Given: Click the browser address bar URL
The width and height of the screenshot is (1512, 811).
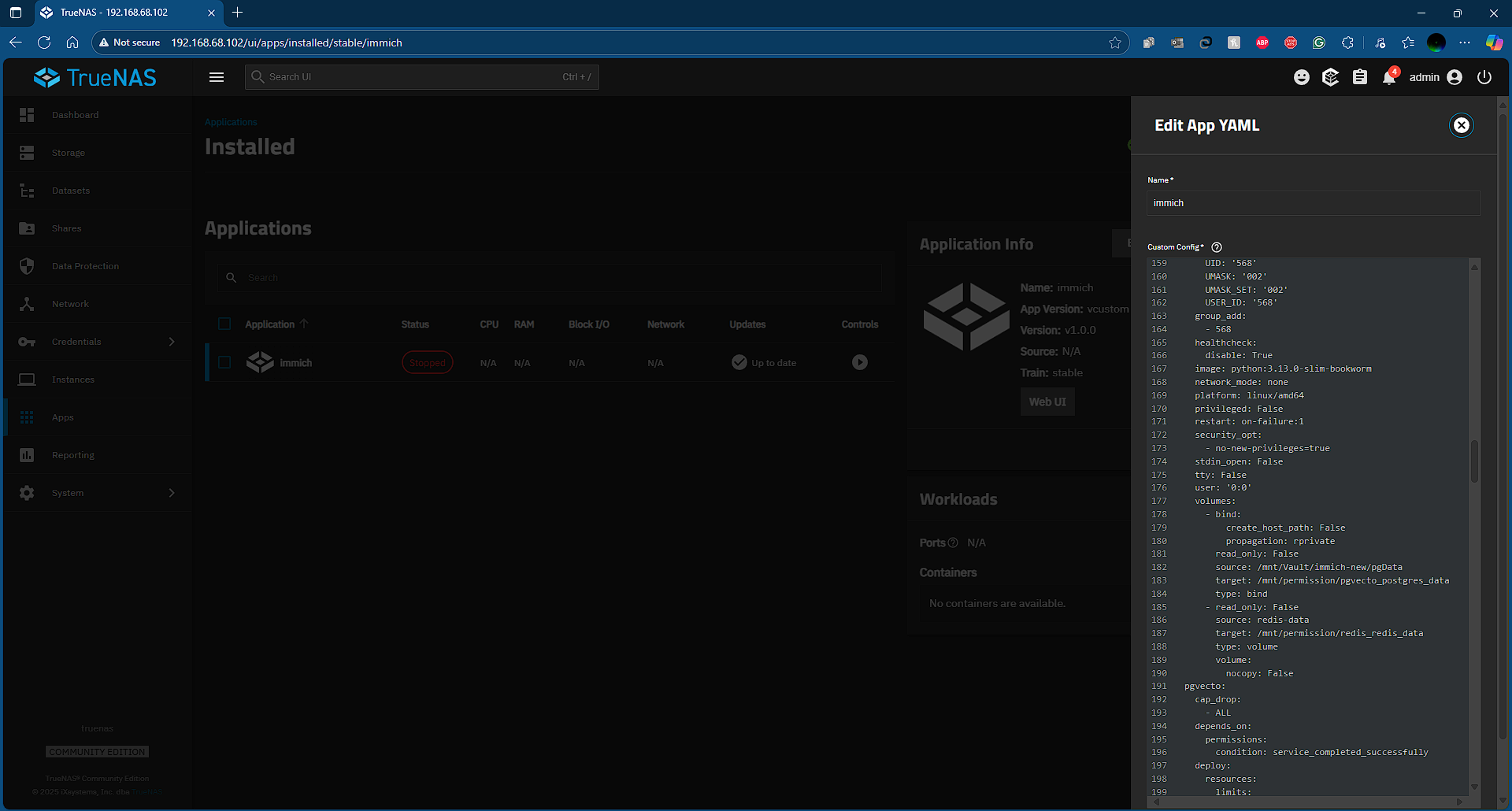Looking at the screenshot, I should tap(287, 43).
